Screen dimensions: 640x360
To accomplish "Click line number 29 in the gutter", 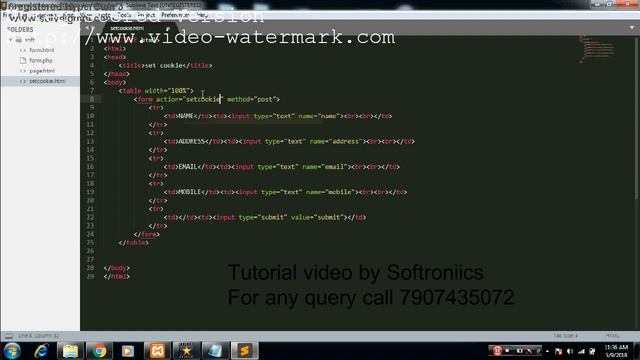I will click(x=91, y=276).
